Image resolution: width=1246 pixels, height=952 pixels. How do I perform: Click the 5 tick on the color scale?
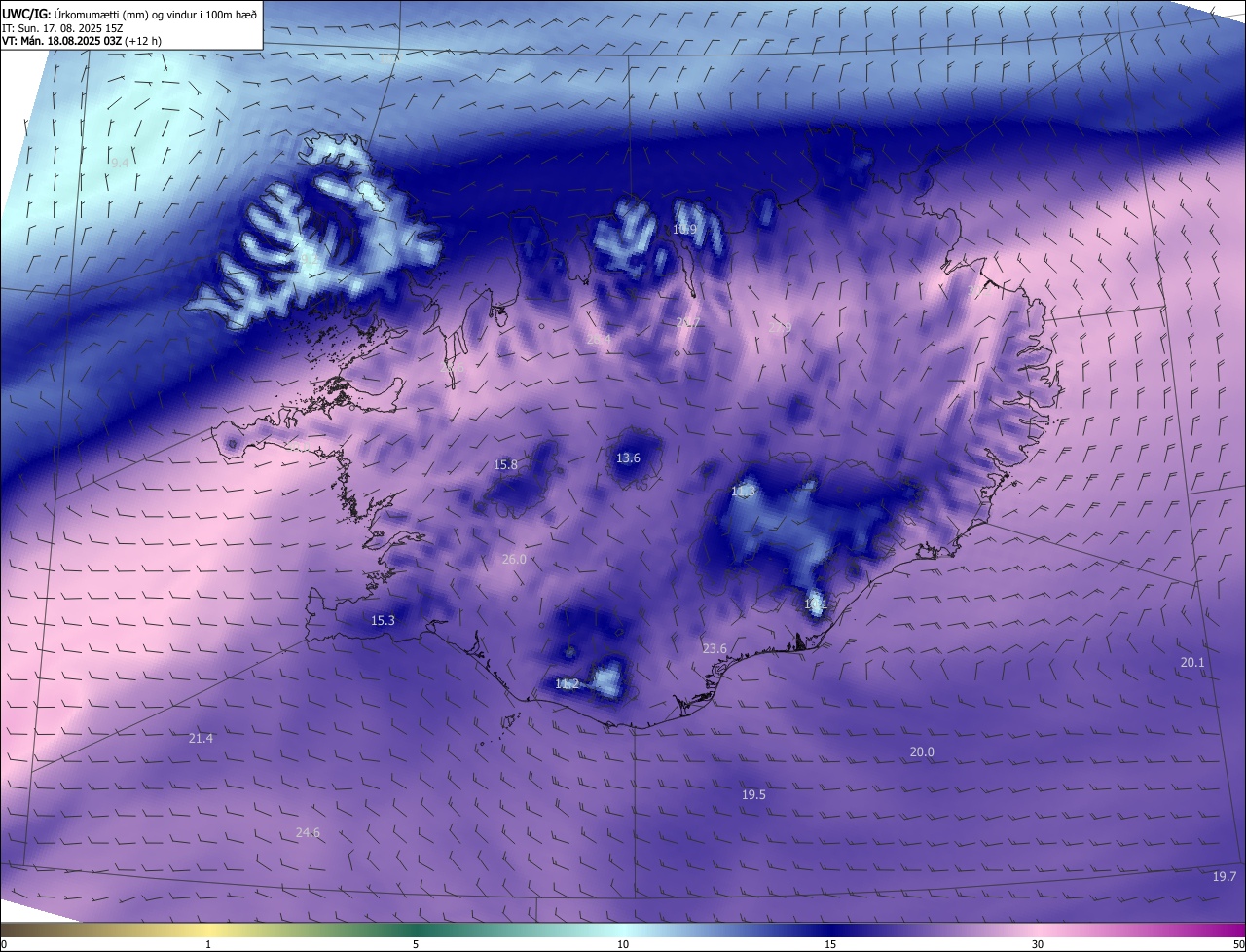[416, 944]
